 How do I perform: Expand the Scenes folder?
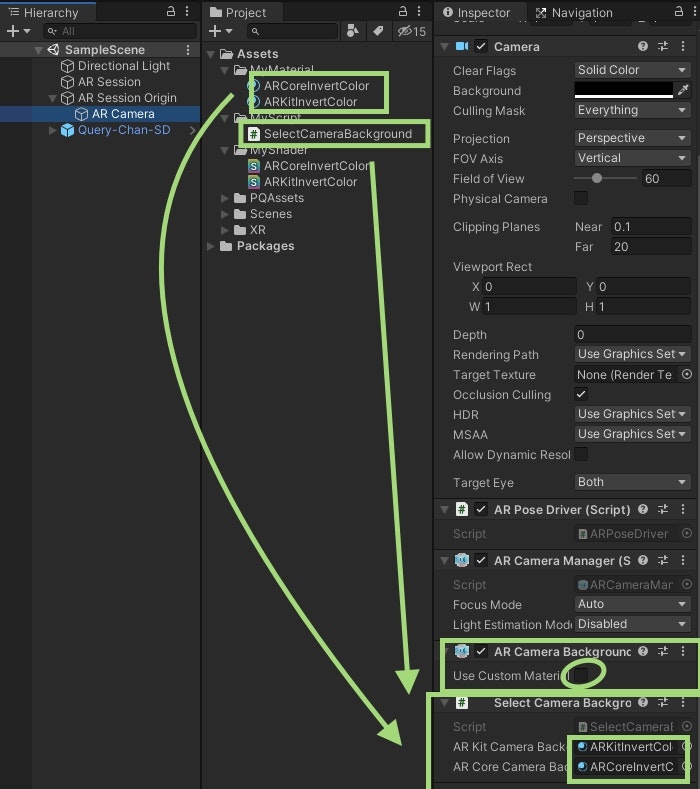pyautogui.click(x=225, y=214)
